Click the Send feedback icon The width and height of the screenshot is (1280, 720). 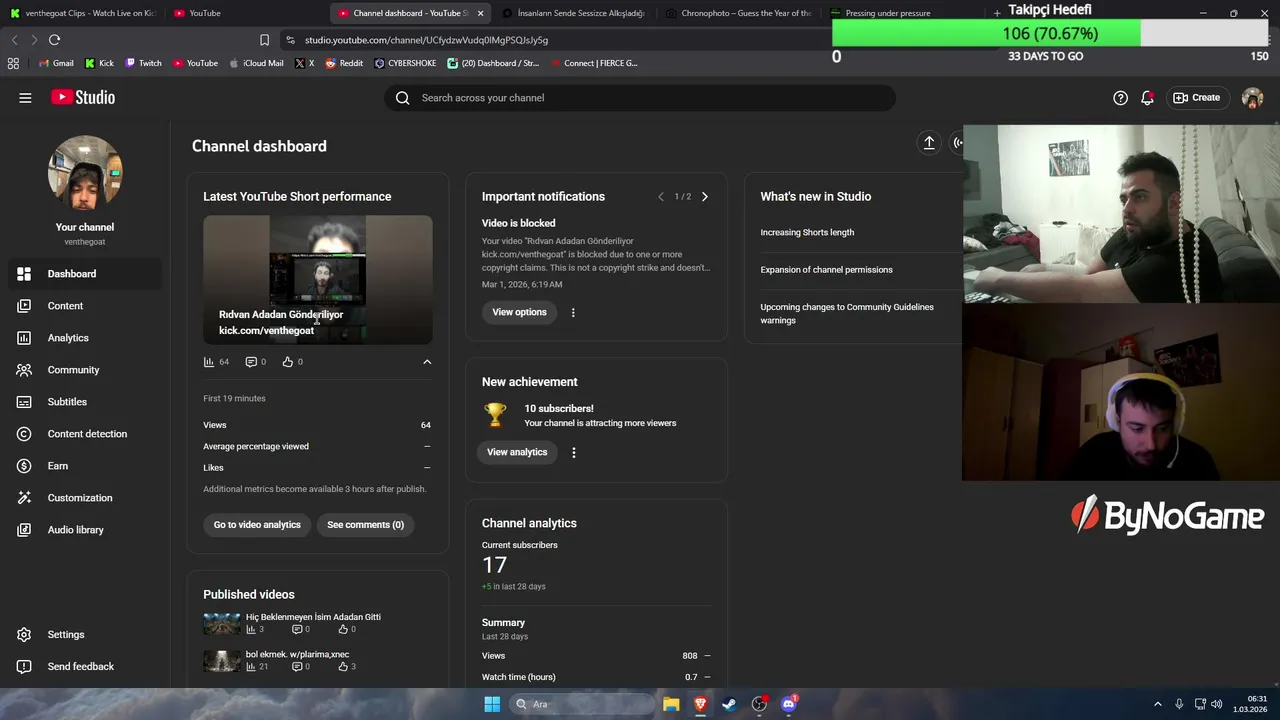point(24,667)
